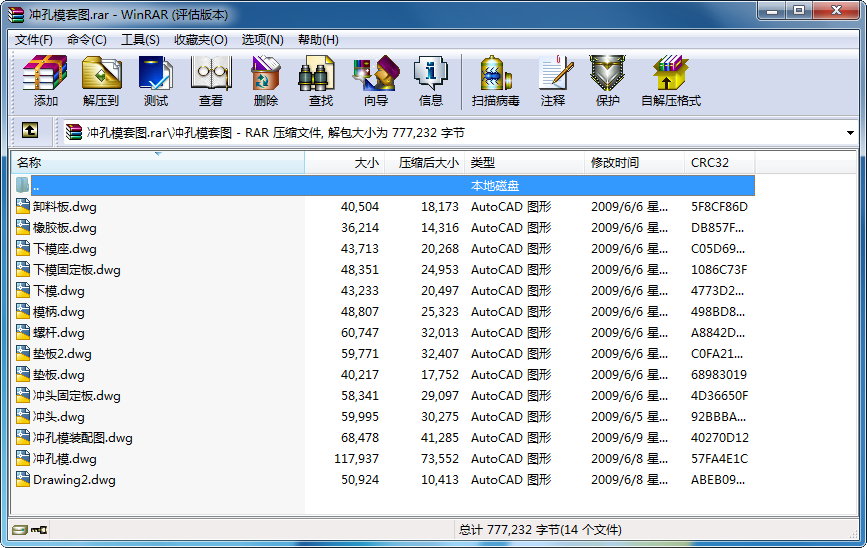This screenshot has width=867, height=548.
Task: Click the WinRAR icon in title bar
Action: pos(16,14)
